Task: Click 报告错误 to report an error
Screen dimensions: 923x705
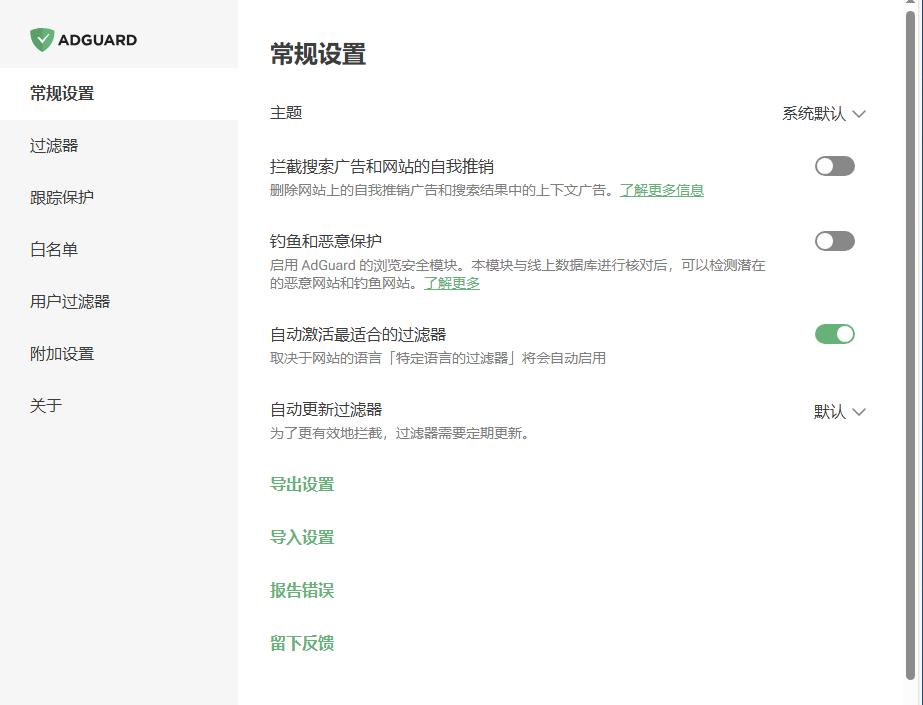Action: [x=302, y=590]
